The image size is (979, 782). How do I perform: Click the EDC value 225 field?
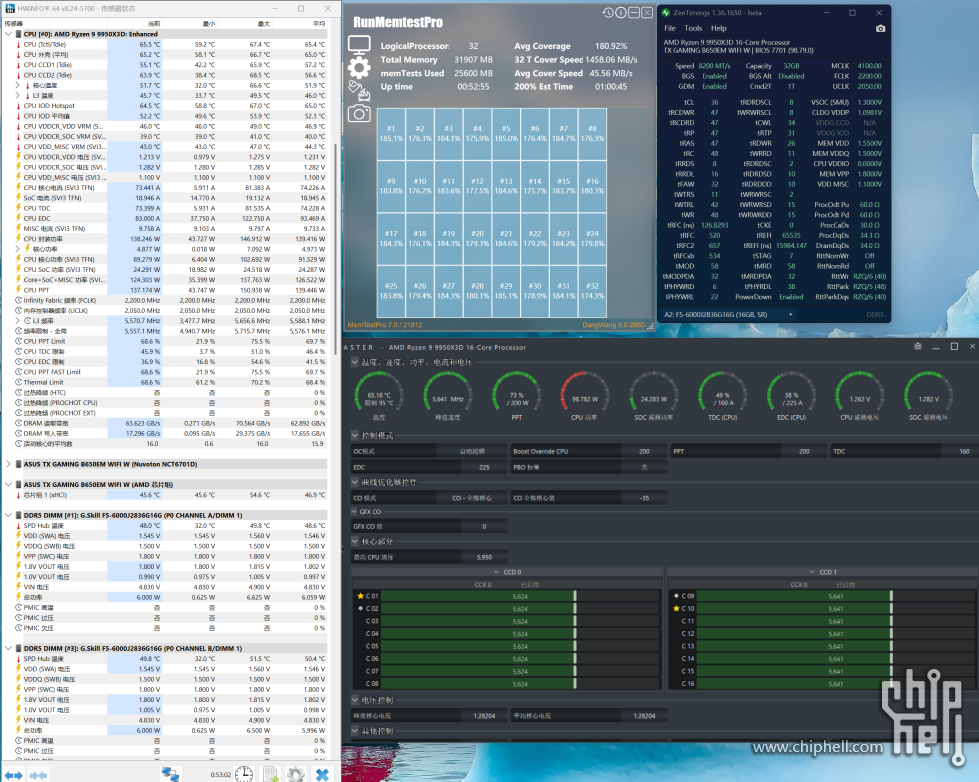point(484,467)
